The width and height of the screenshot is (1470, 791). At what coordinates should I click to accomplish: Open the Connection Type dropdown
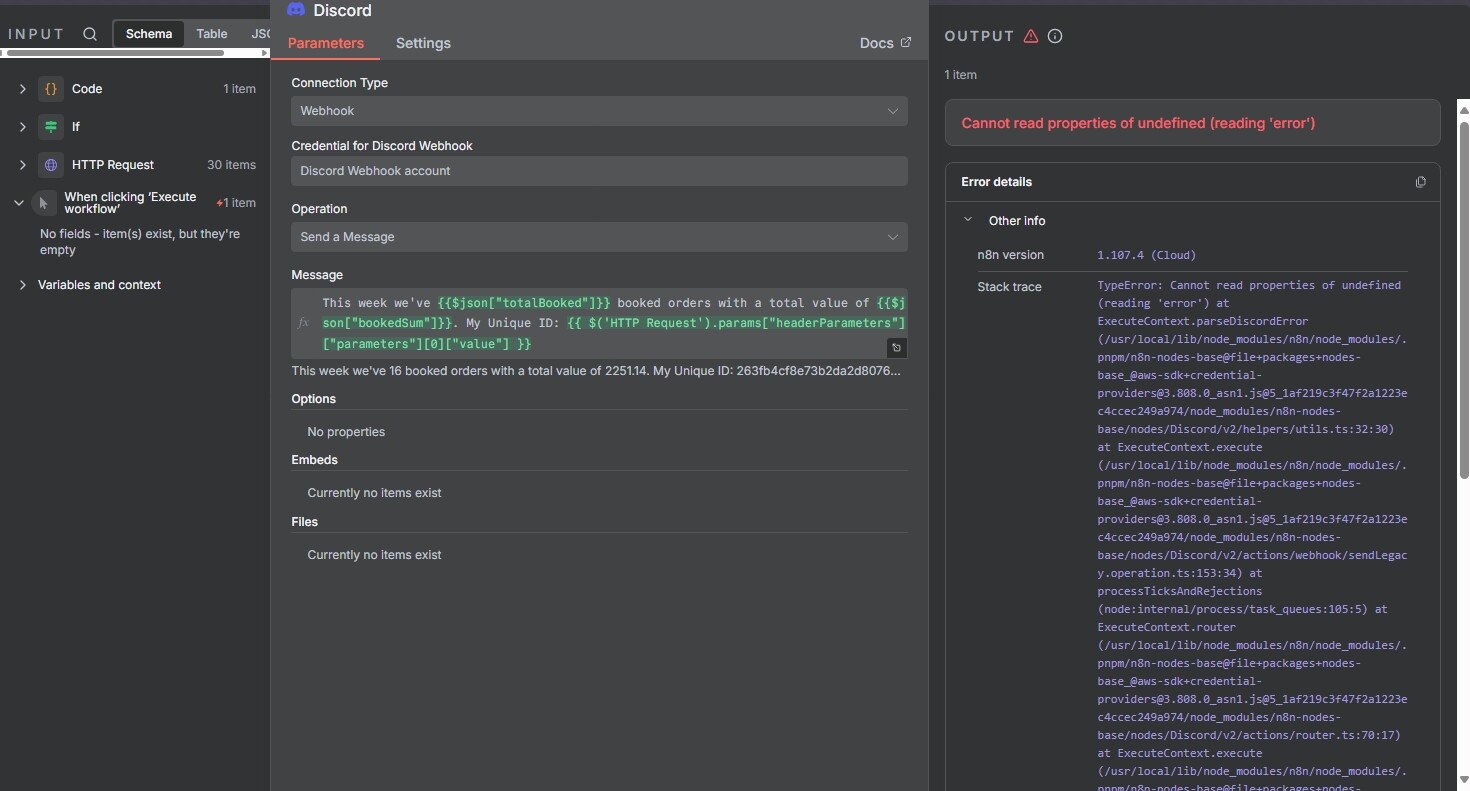pos(599,111)
